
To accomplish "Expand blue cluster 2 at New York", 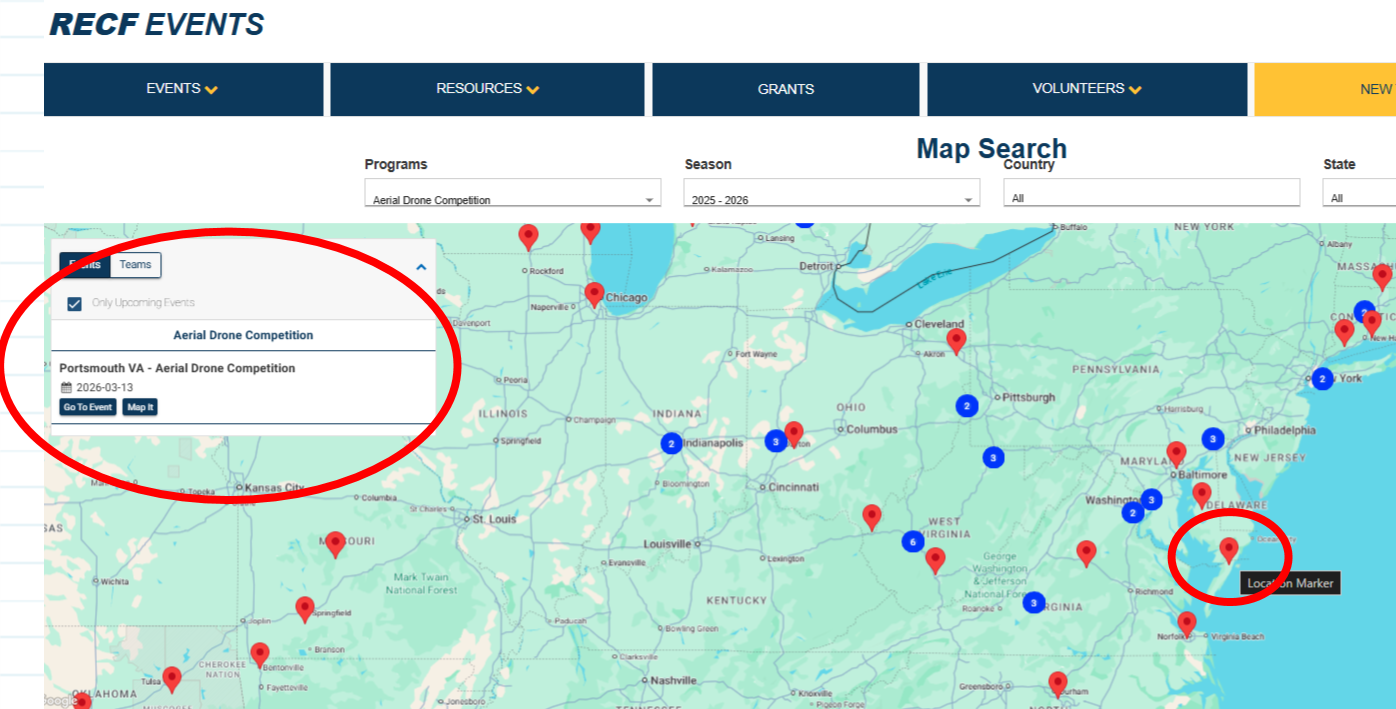I will coord(1322,379).
